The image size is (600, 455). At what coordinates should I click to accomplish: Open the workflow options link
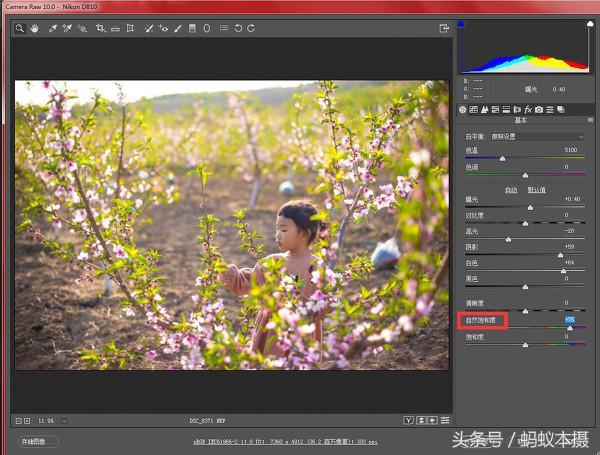pos(285,442)
